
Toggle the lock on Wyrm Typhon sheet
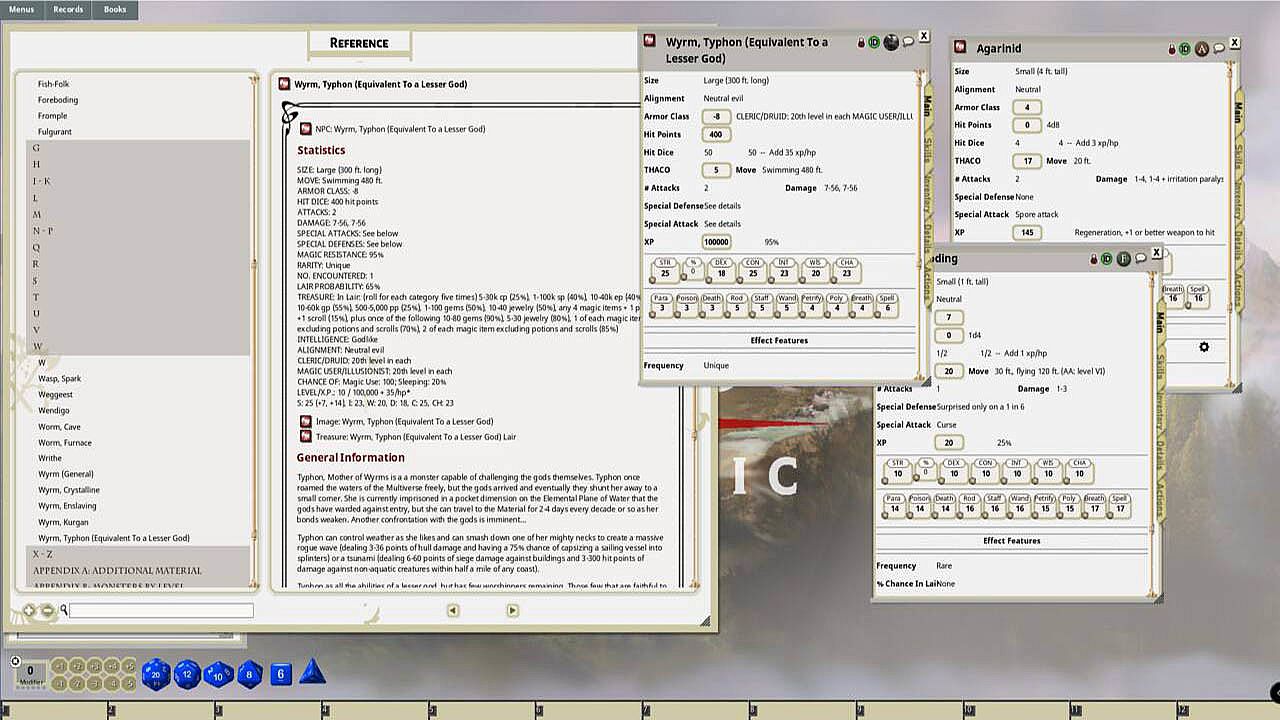[x=860, y=42]
